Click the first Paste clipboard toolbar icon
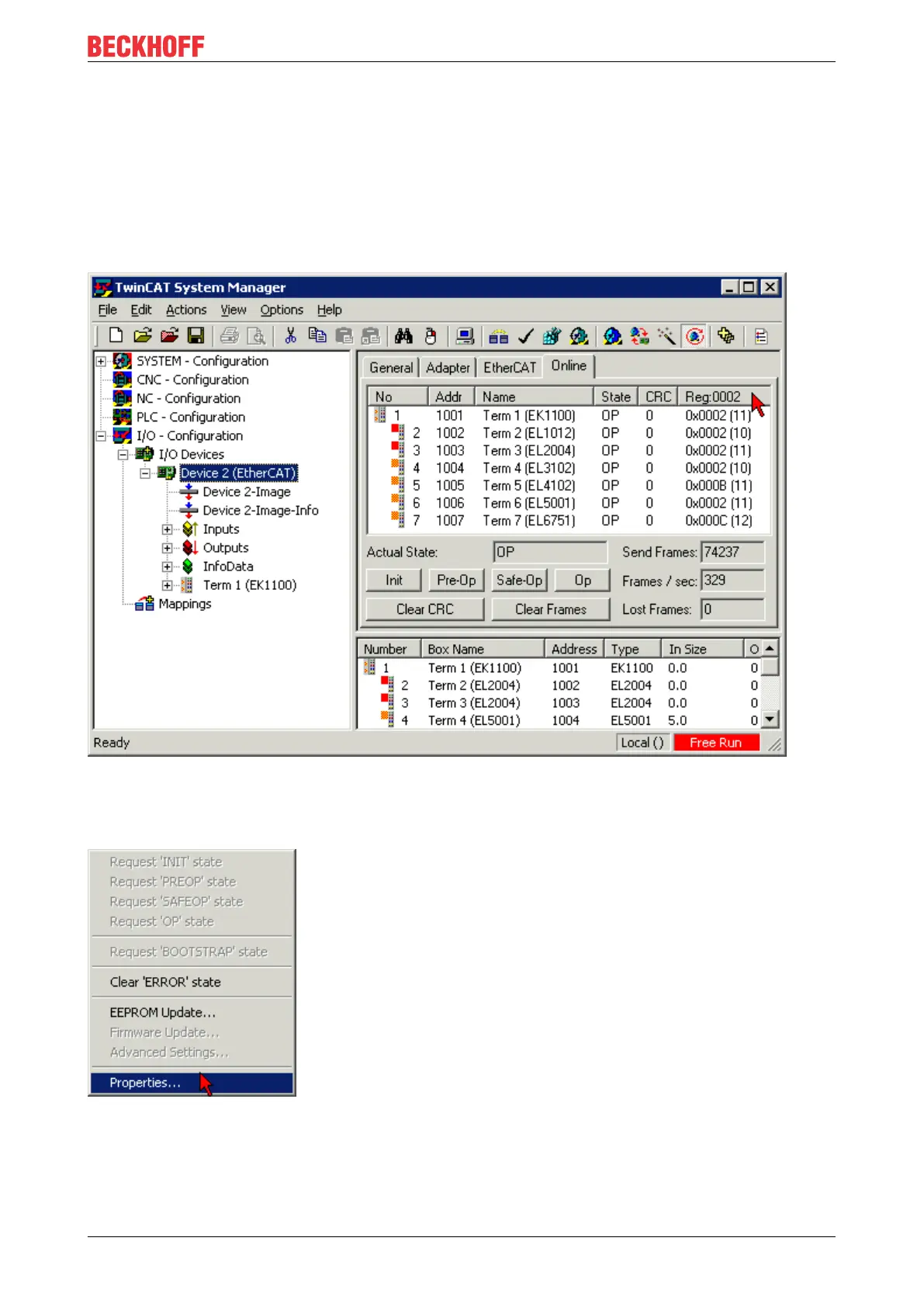 [x=344, y=336]
